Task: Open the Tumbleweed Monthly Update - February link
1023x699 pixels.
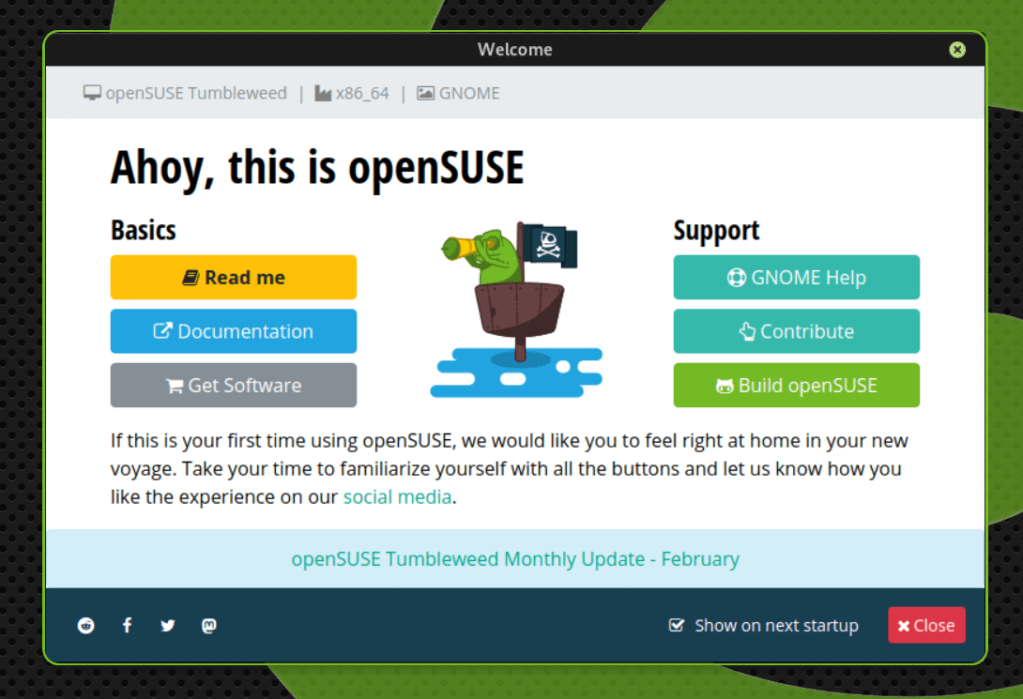Action: point(515,559)
